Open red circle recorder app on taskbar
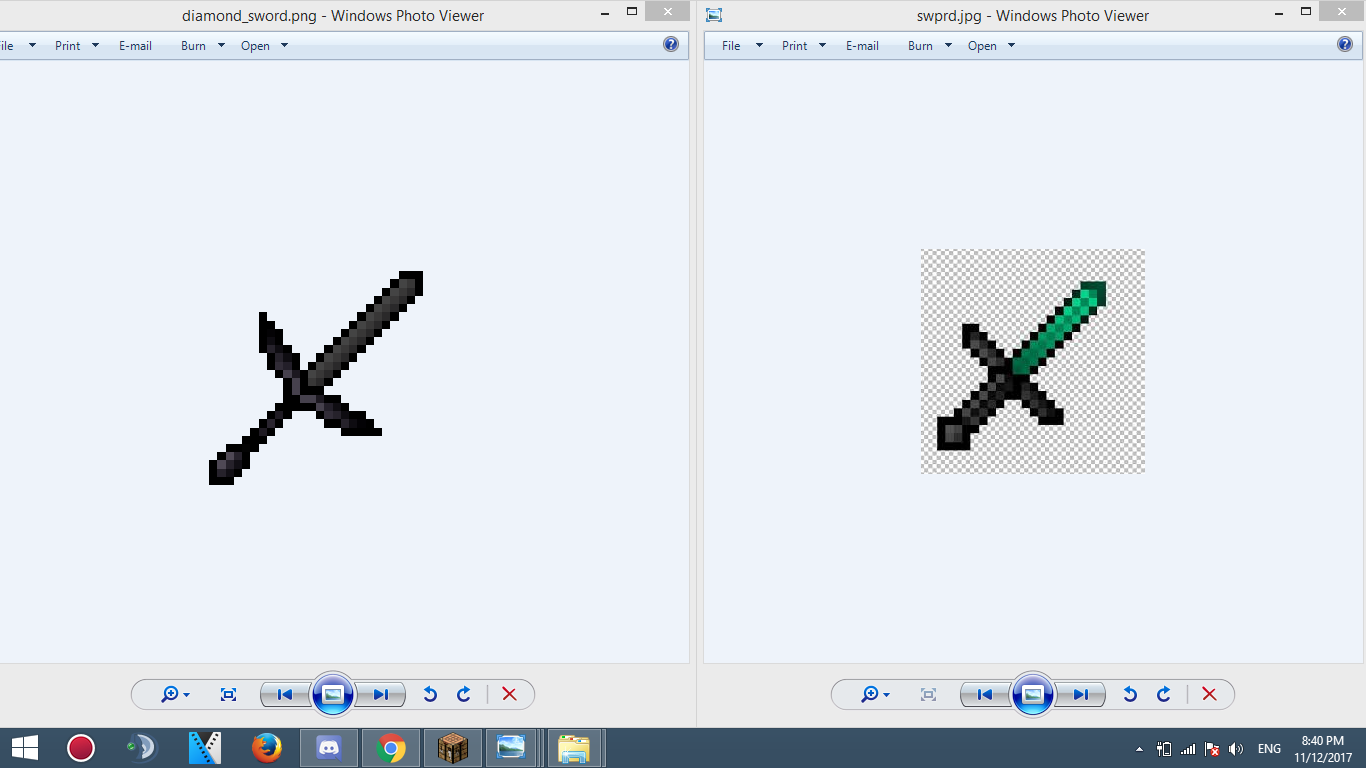Screen dimensions: 1366x768 tap(80, 748)
